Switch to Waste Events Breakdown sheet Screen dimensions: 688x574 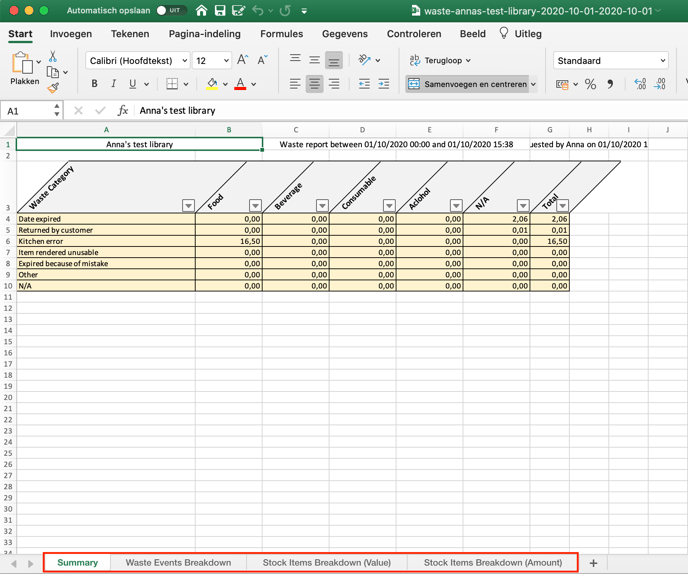click(178, 563)
